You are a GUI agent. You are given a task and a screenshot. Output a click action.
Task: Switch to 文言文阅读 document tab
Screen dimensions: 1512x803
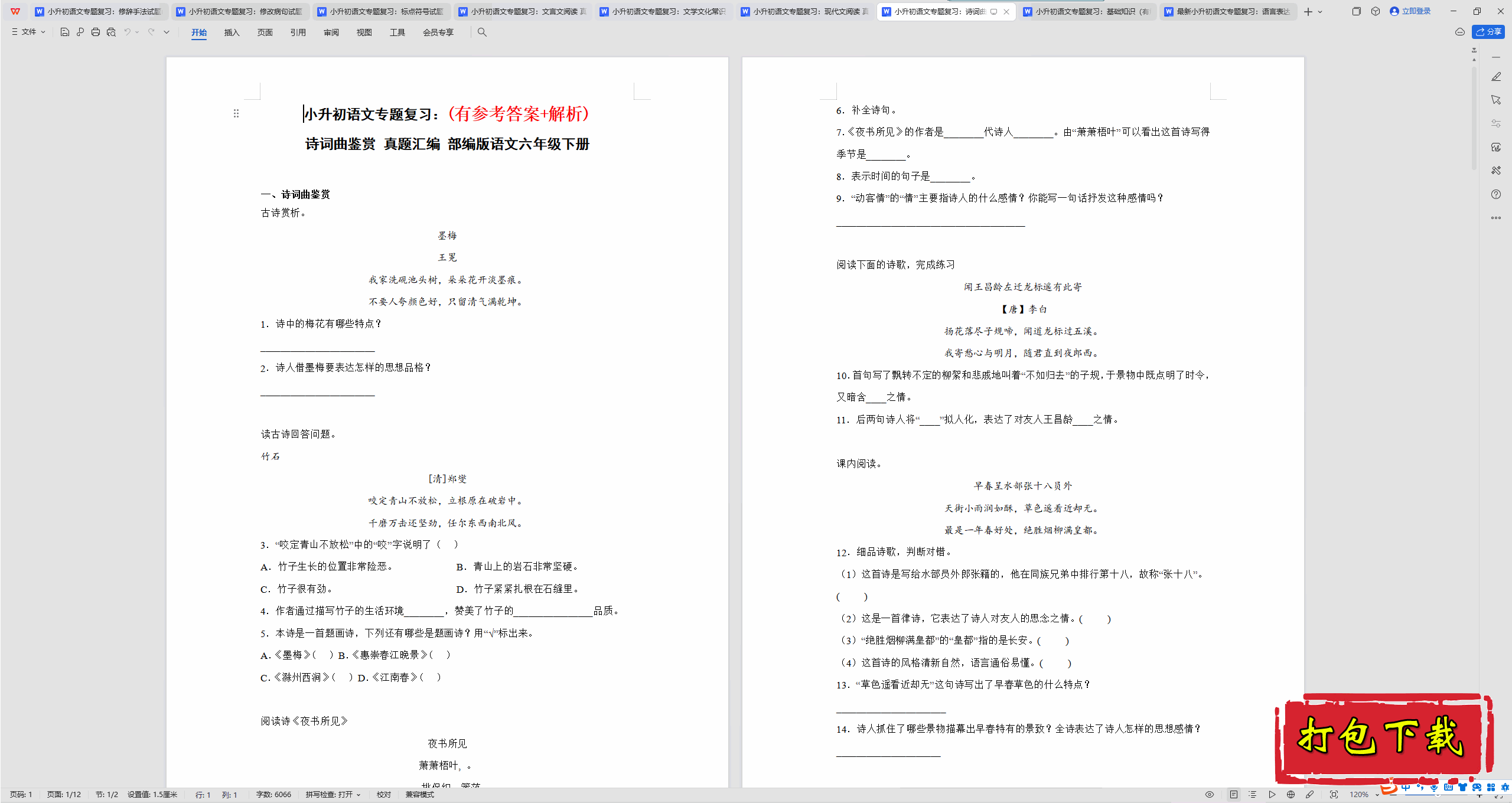(x=522, y=12)
